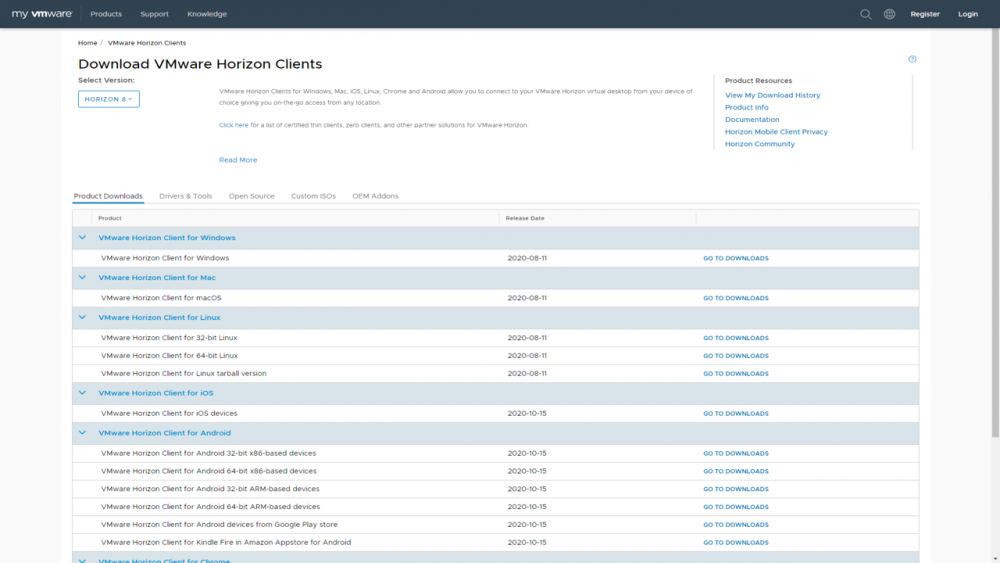
Task: Click VMware Horizon Client for Windows heading link
Action: pos(166,238)
